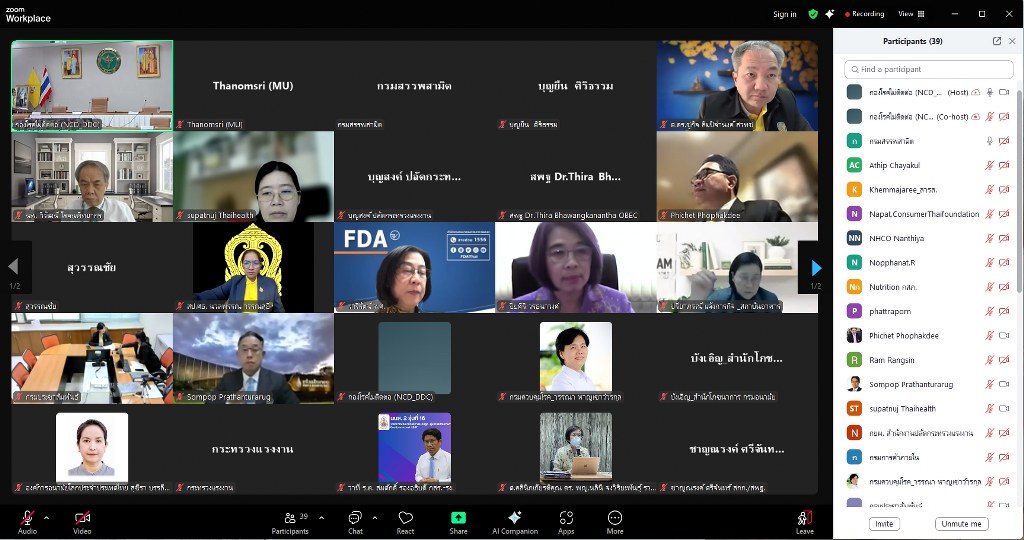Open the Chat options caret
The height and width of the screenshot is (540, 1024).
pyautogui.click(x=375, y=518)
